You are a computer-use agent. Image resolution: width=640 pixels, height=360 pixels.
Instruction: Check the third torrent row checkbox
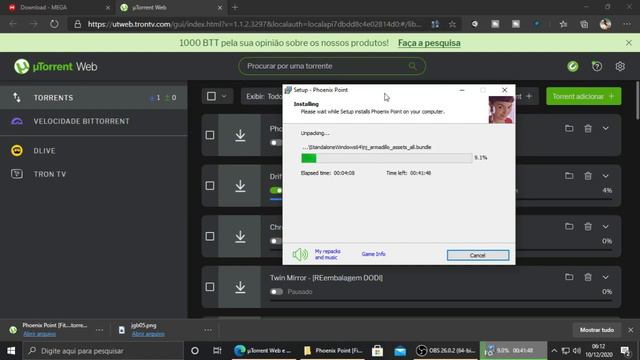pyautogui.click(x=210, y=236)
